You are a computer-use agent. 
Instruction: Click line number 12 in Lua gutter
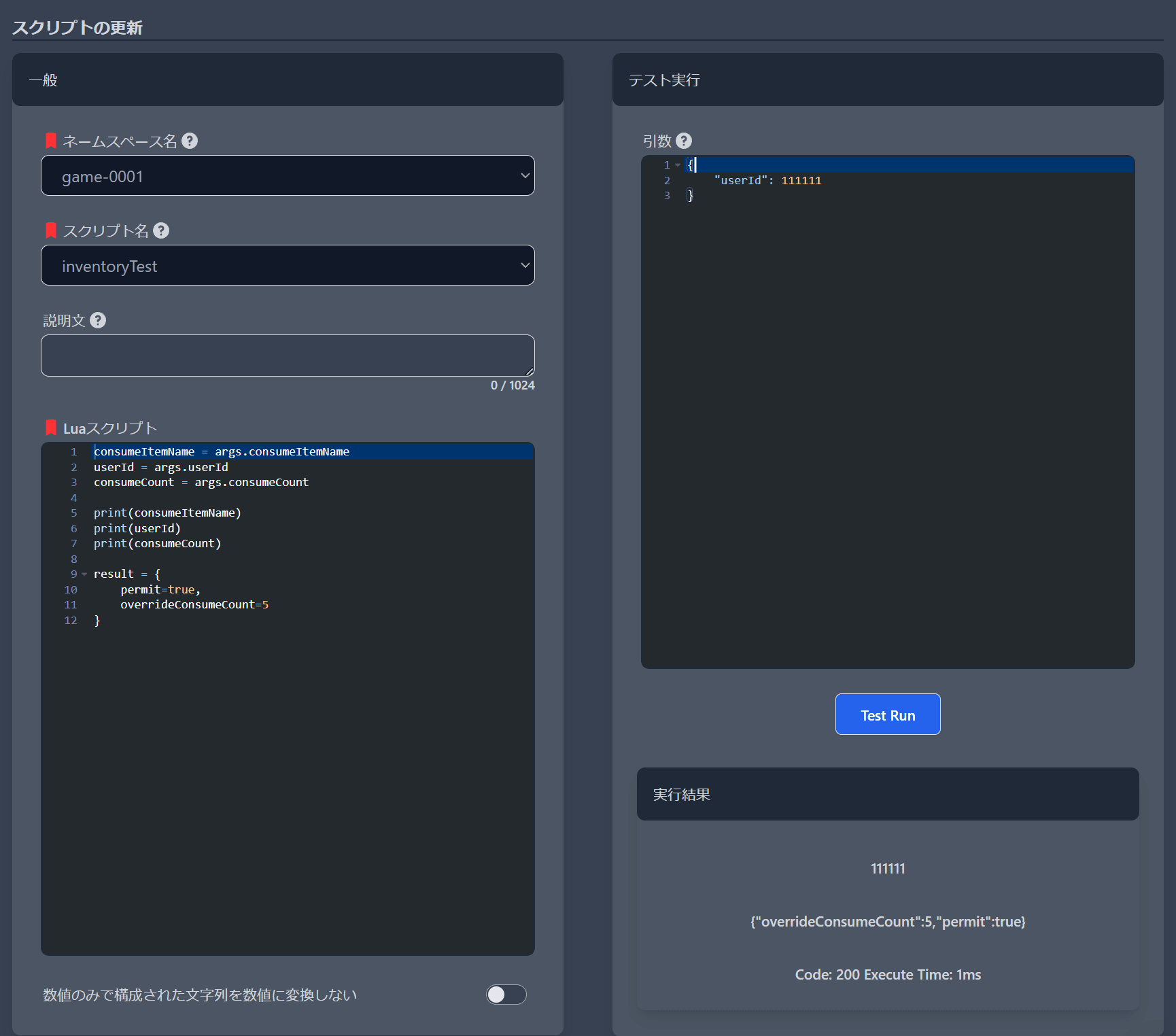point(71,620)
